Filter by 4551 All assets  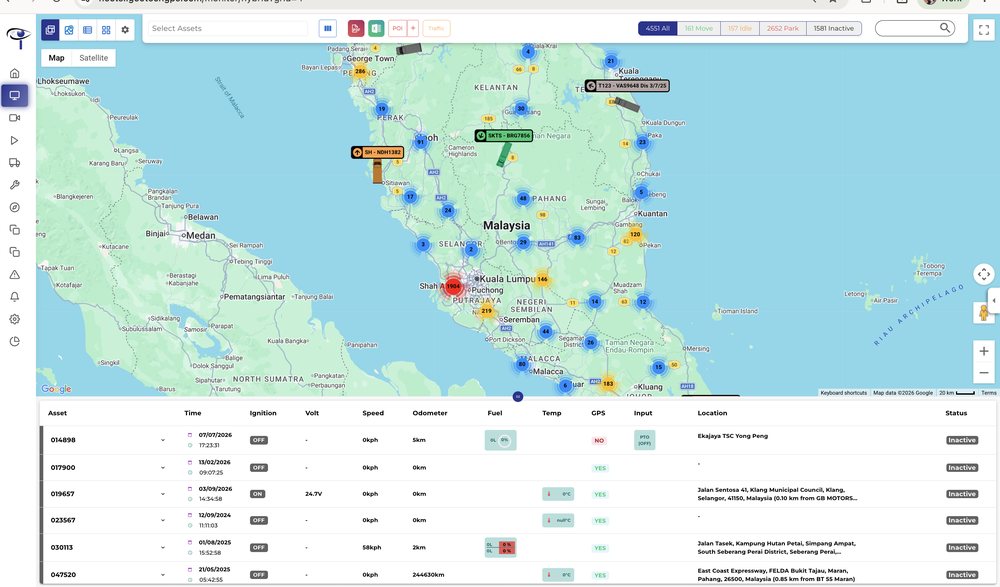pyautogui.click(x=658, y=28)
